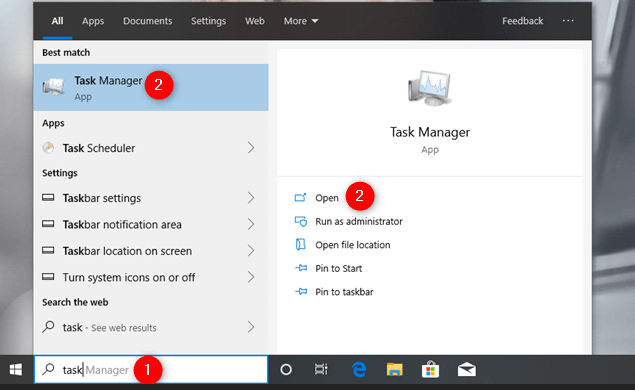This screenshot has width=635, height=390.
Task: Click Open to launch Task Manager
Action: tap(327, 198)
